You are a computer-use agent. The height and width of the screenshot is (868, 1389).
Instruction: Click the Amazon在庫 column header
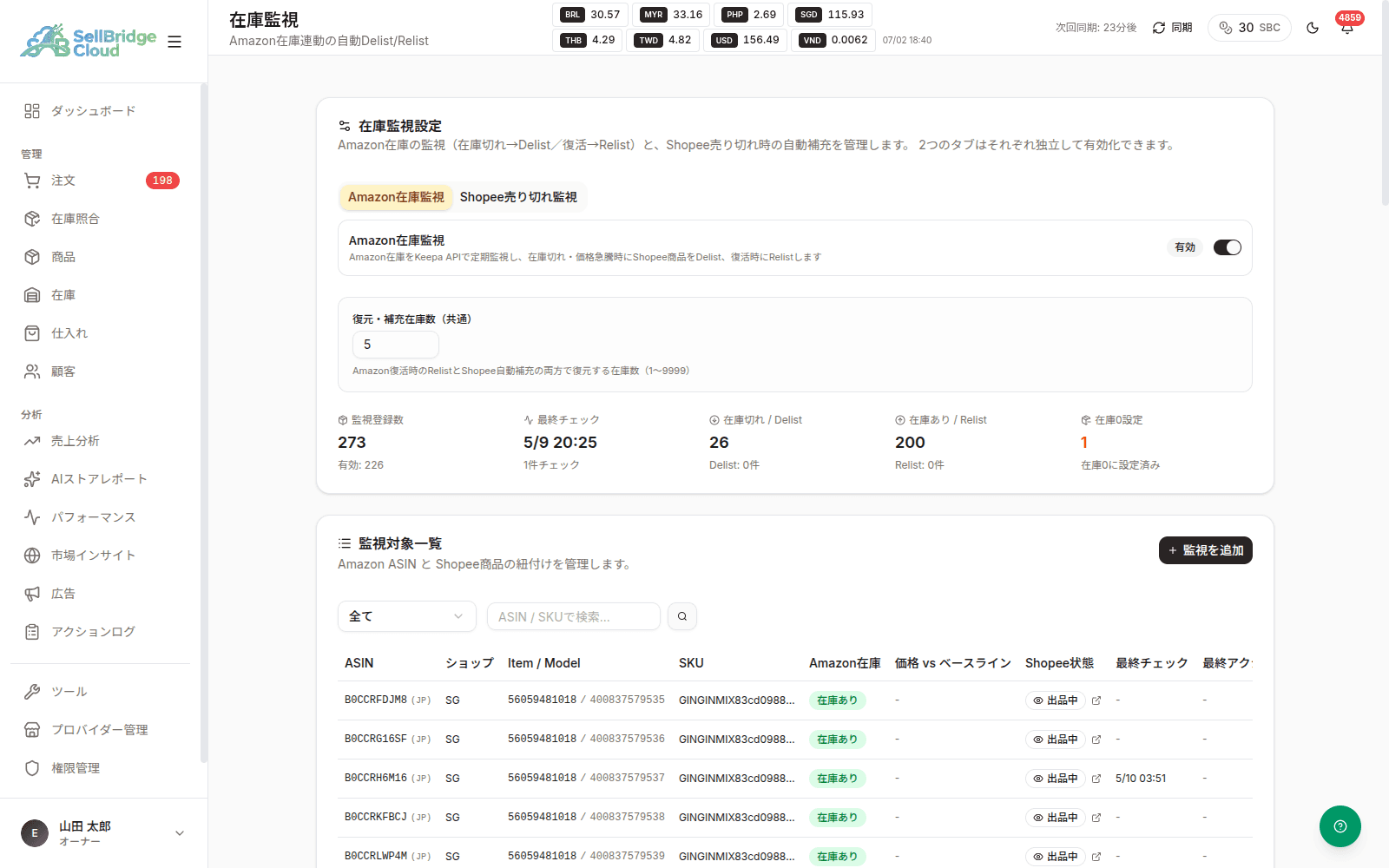(845, 663)
